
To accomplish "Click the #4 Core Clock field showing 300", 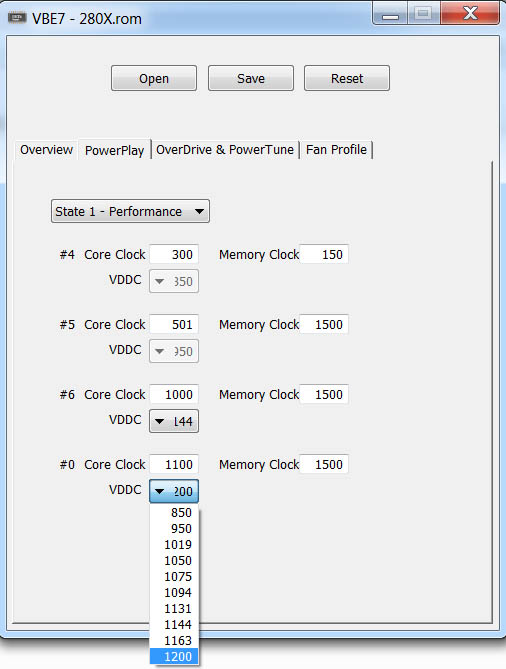I will (174, 254).
